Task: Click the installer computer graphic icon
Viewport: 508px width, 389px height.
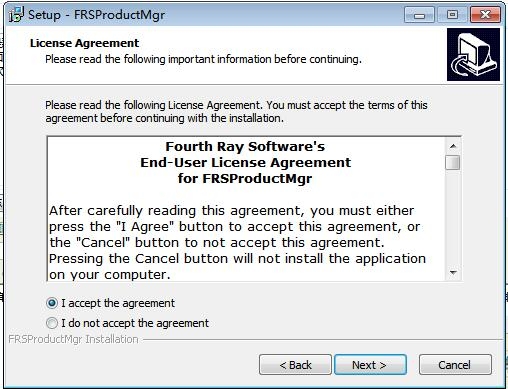Action: (x=473, y=54)
